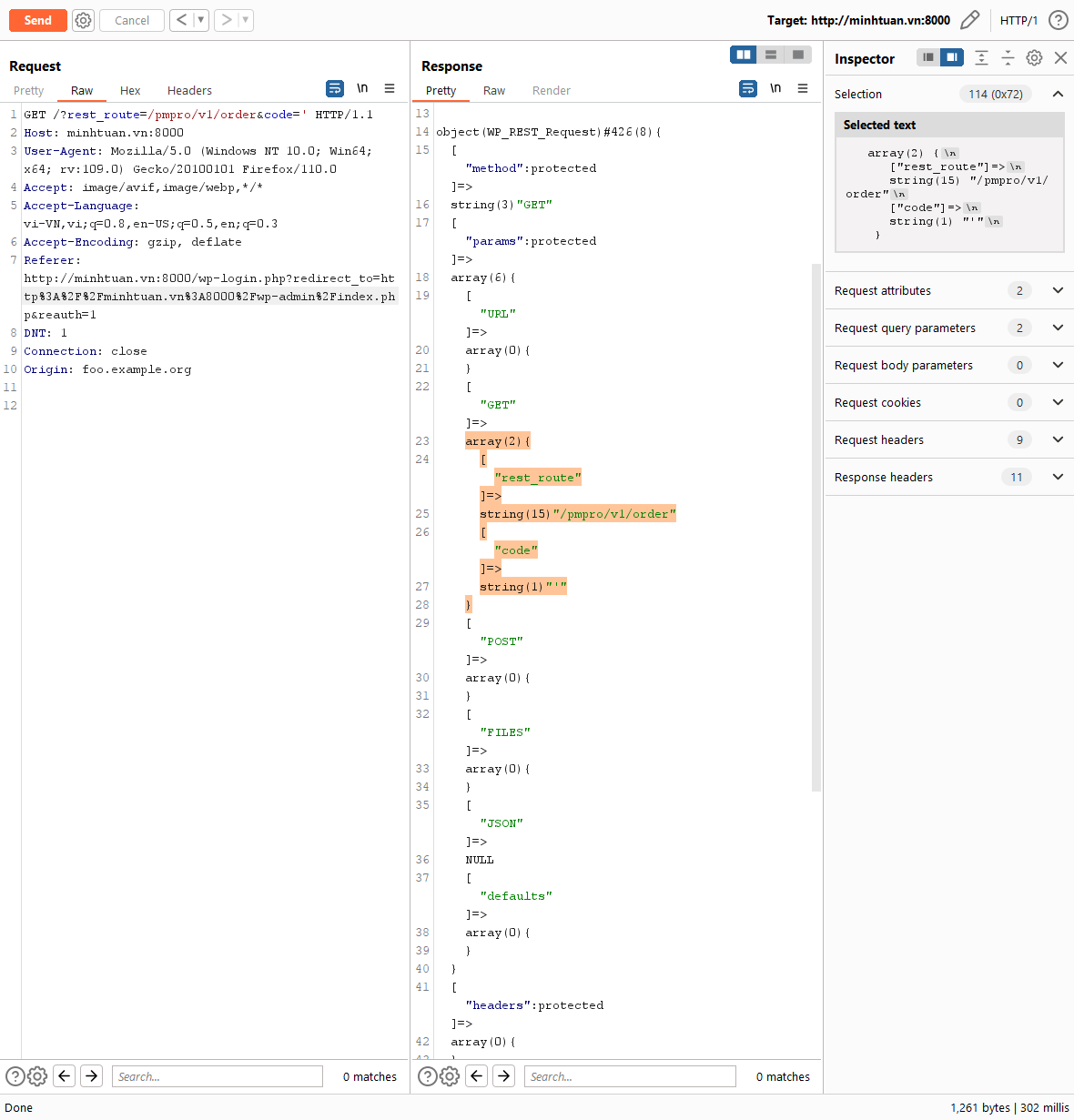Click highlighted "/pmpro/v1/order" string in response

pos(614,514)
